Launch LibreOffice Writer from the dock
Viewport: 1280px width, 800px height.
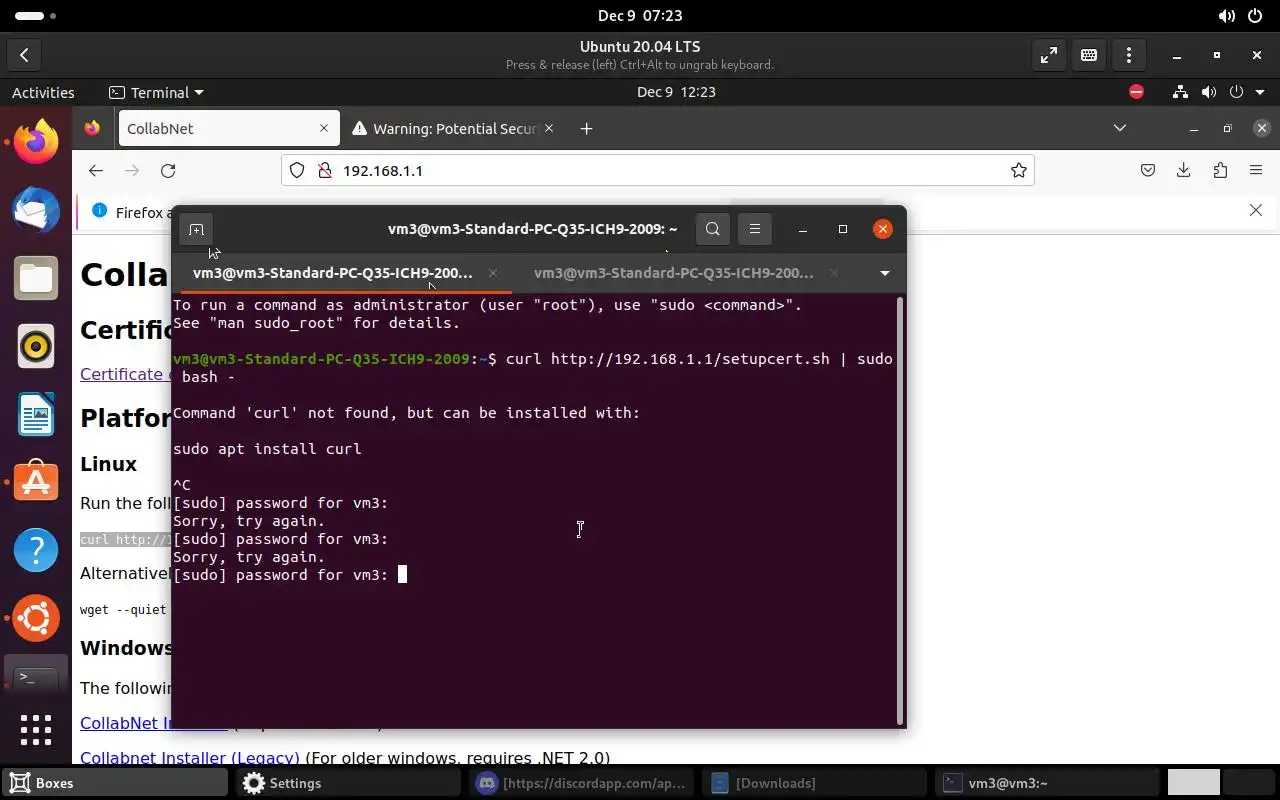tap(36, 414)
